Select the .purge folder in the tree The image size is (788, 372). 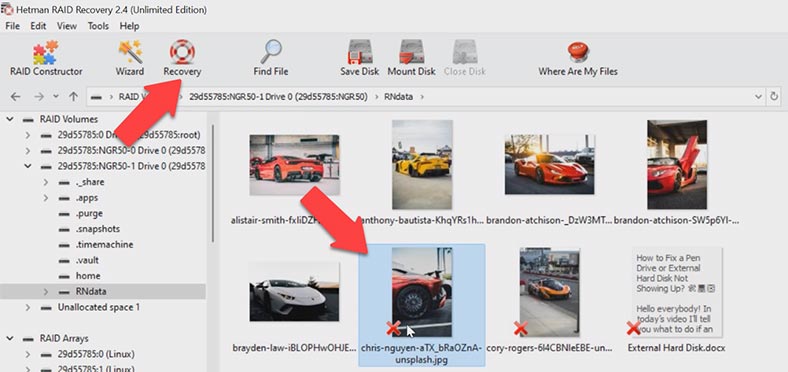click(x=89, y=213)
